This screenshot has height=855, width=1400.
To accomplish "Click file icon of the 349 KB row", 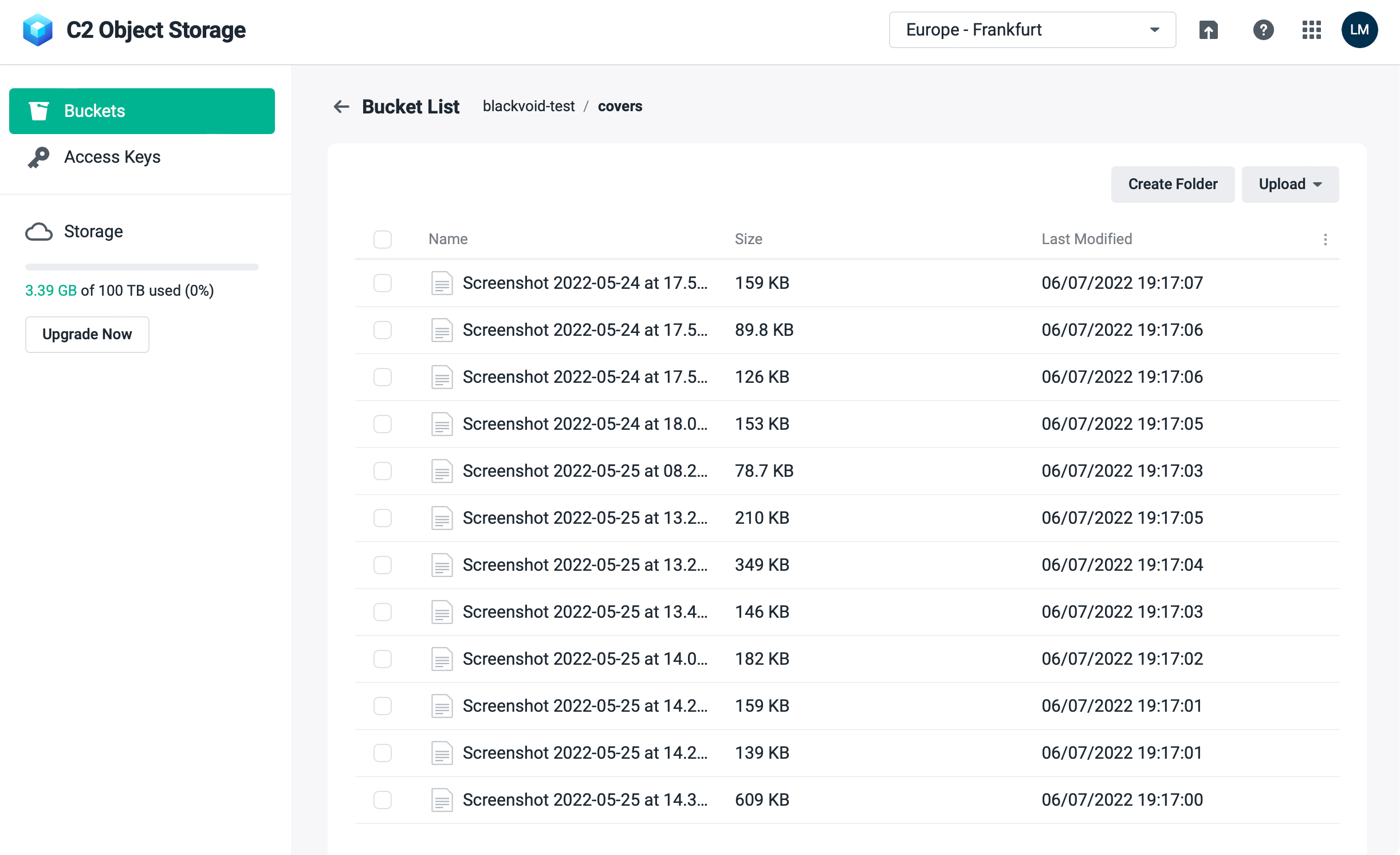I will click(x=442, y=565).
